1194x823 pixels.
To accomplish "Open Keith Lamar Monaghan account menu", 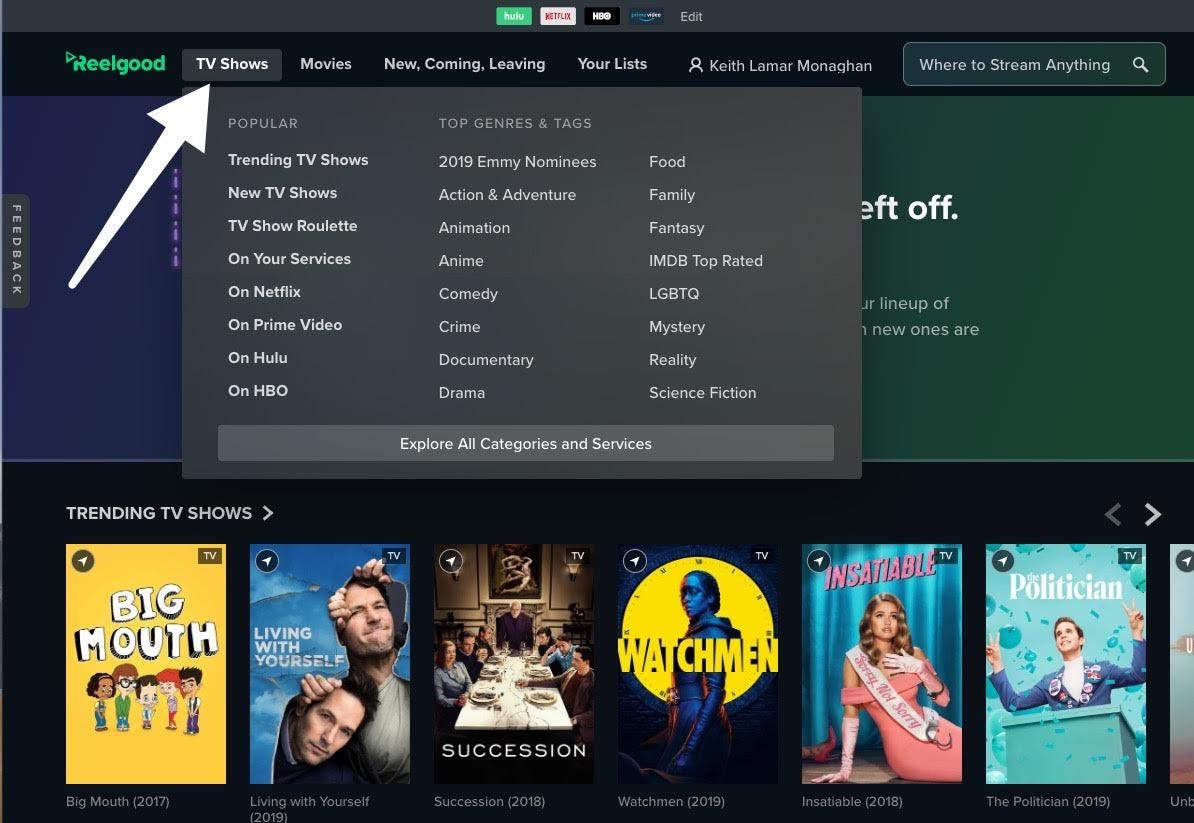I will [x=780, y=65].
